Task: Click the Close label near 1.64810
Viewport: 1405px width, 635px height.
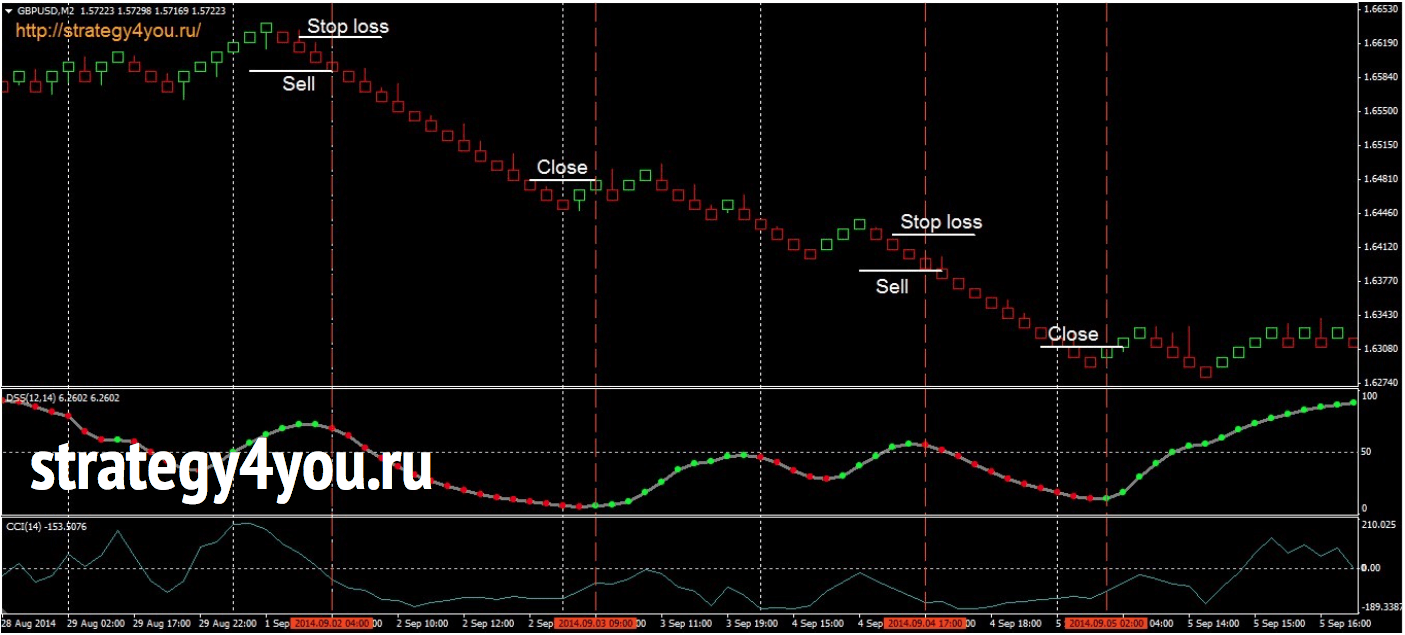Action: click(562, 167)
